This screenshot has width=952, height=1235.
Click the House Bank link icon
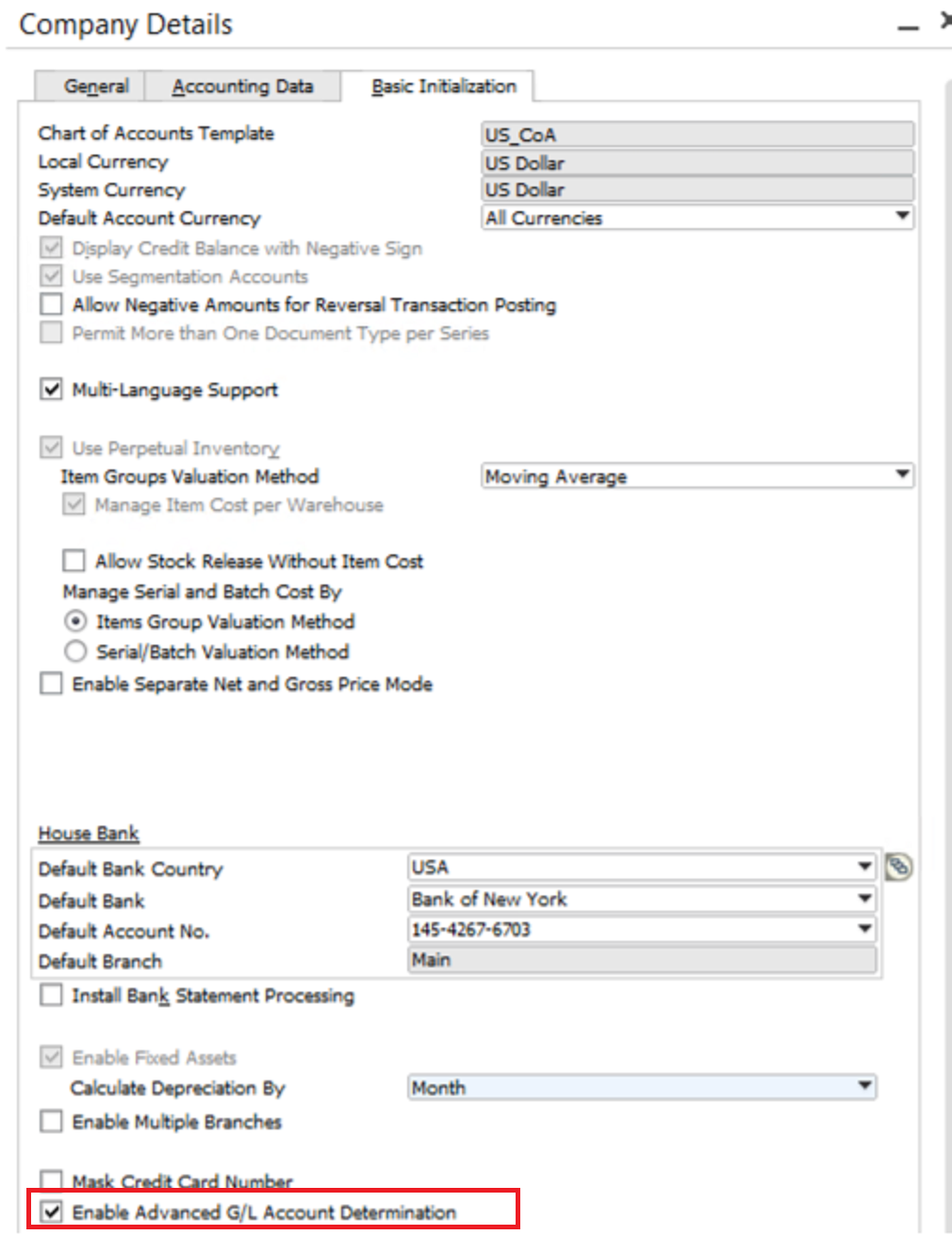[x=898, y=866]
